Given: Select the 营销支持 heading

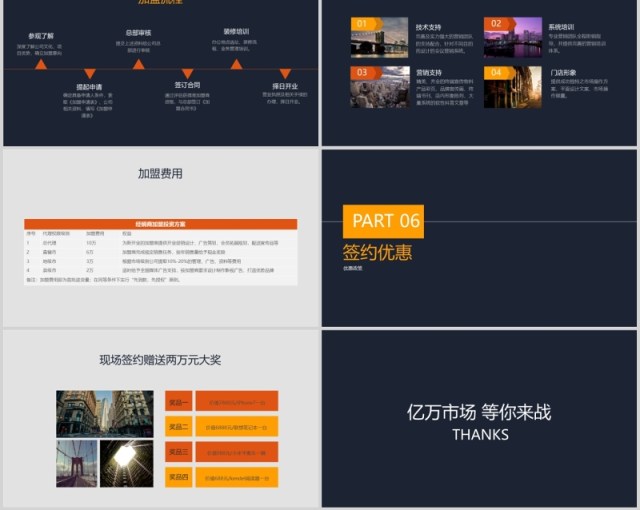Looking at the screenshot, I should (x=429, y=73).
